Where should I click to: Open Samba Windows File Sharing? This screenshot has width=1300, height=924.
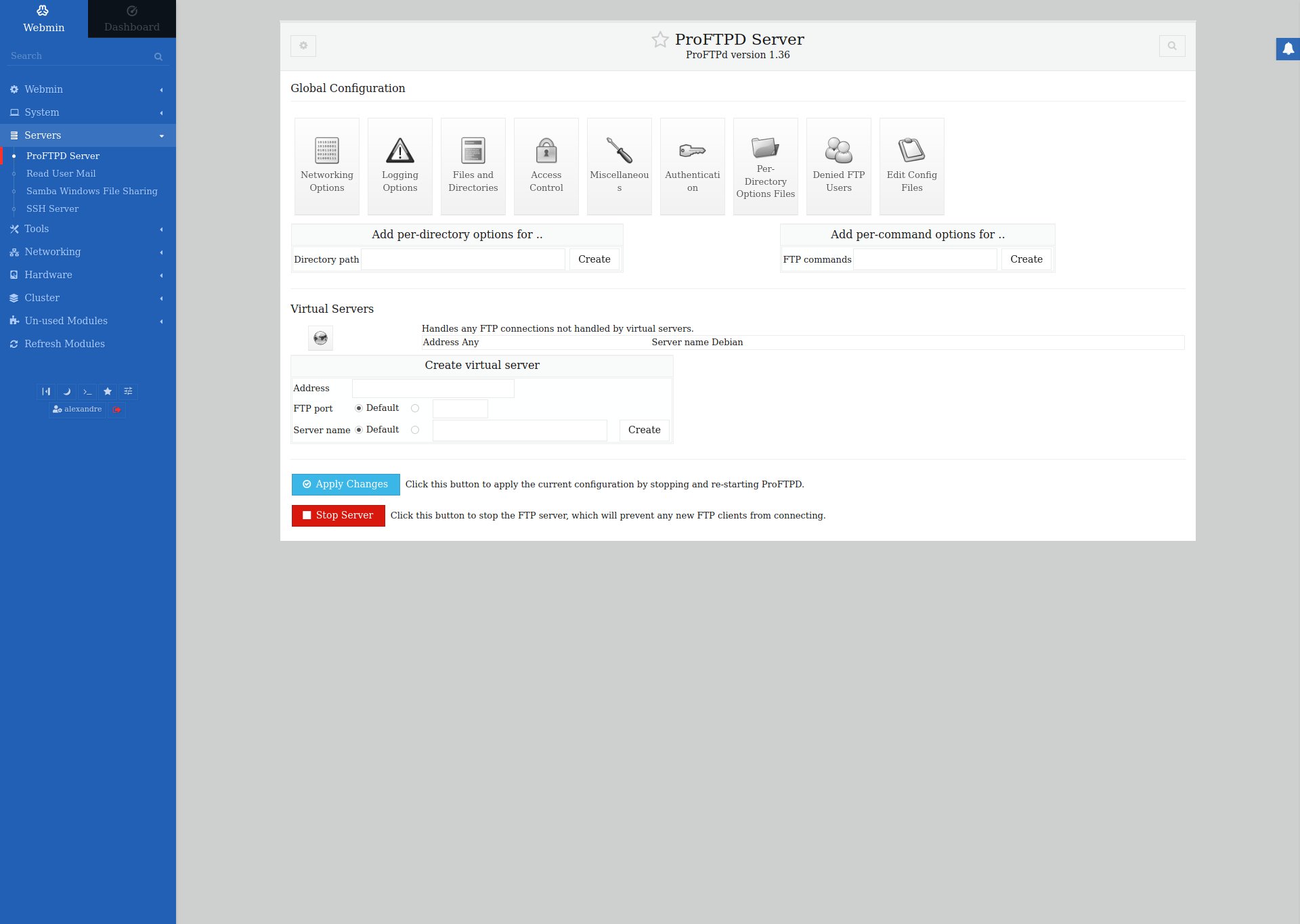92,192
